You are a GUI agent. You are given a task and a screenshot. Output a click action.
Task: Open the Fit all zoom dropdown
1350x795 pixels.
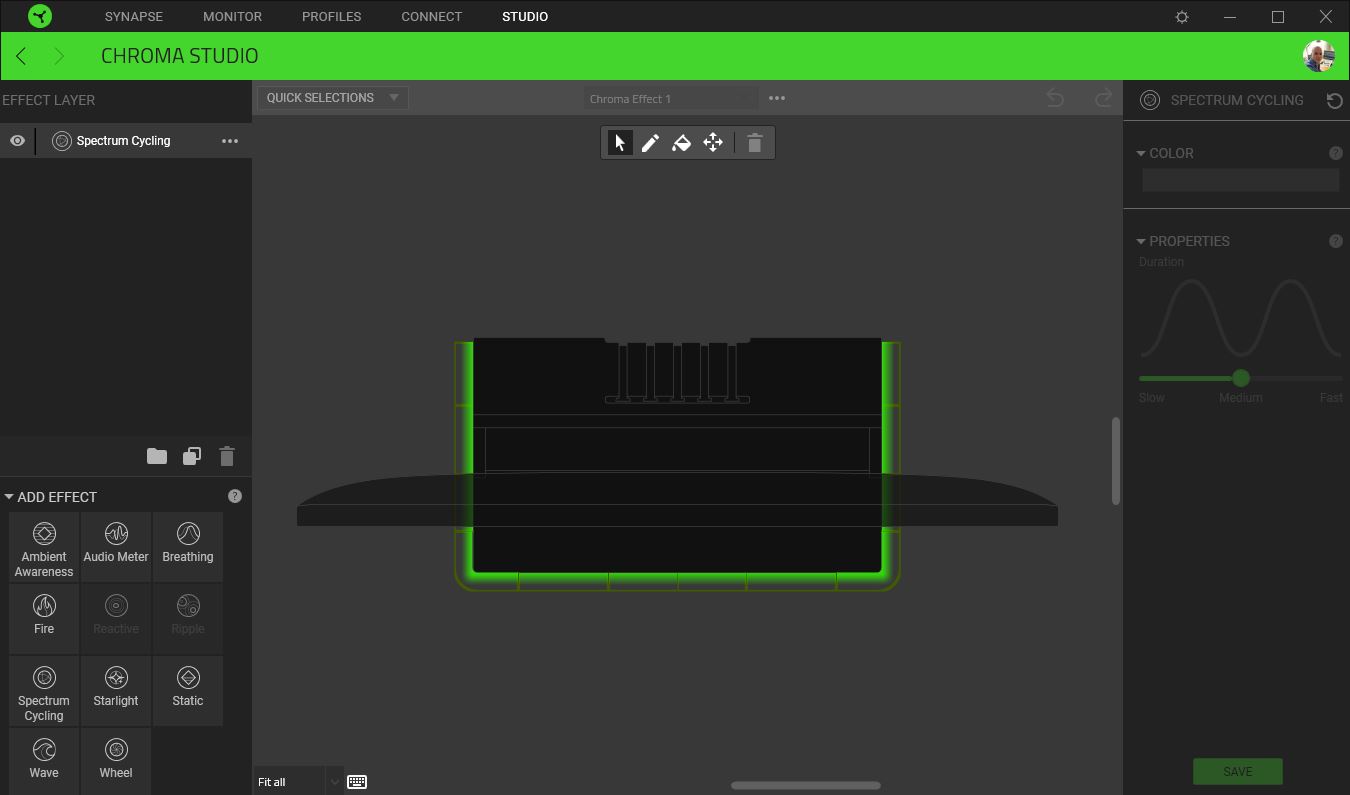click(x=297, y=782)
